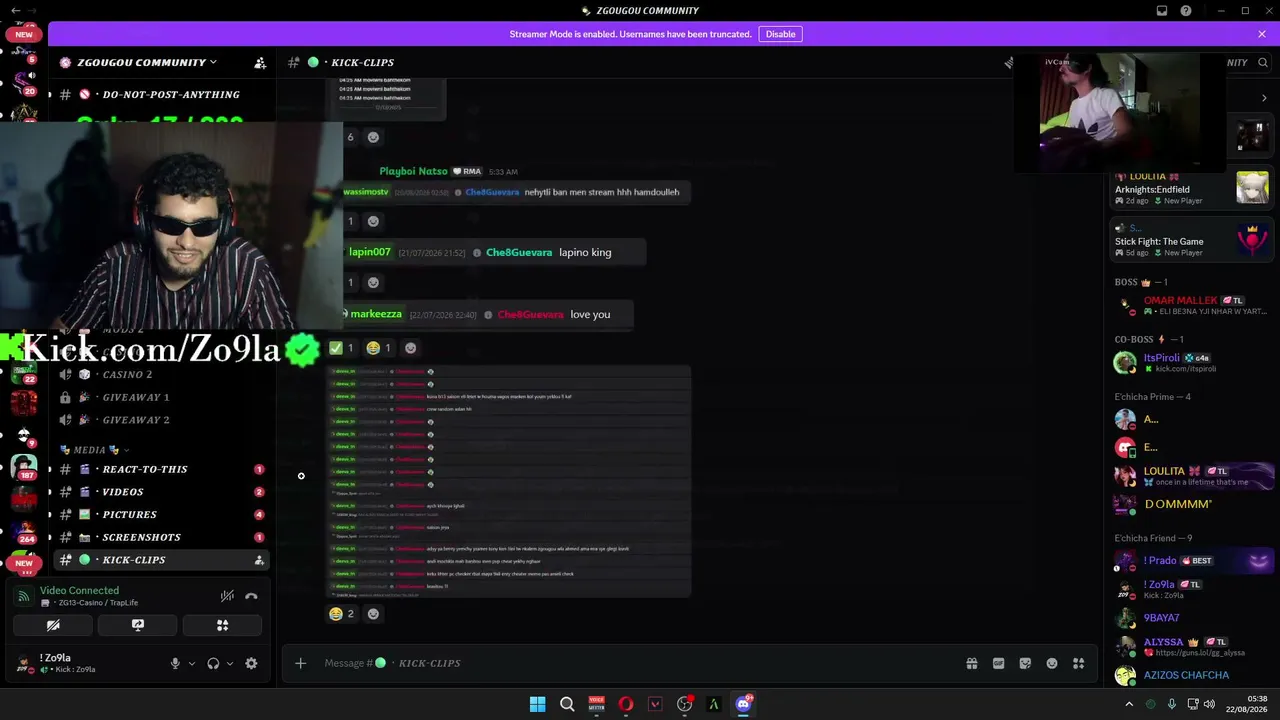Open the Stick Fight: The Game card
Screen dimensions: 1280x720
coord(1192,240)
